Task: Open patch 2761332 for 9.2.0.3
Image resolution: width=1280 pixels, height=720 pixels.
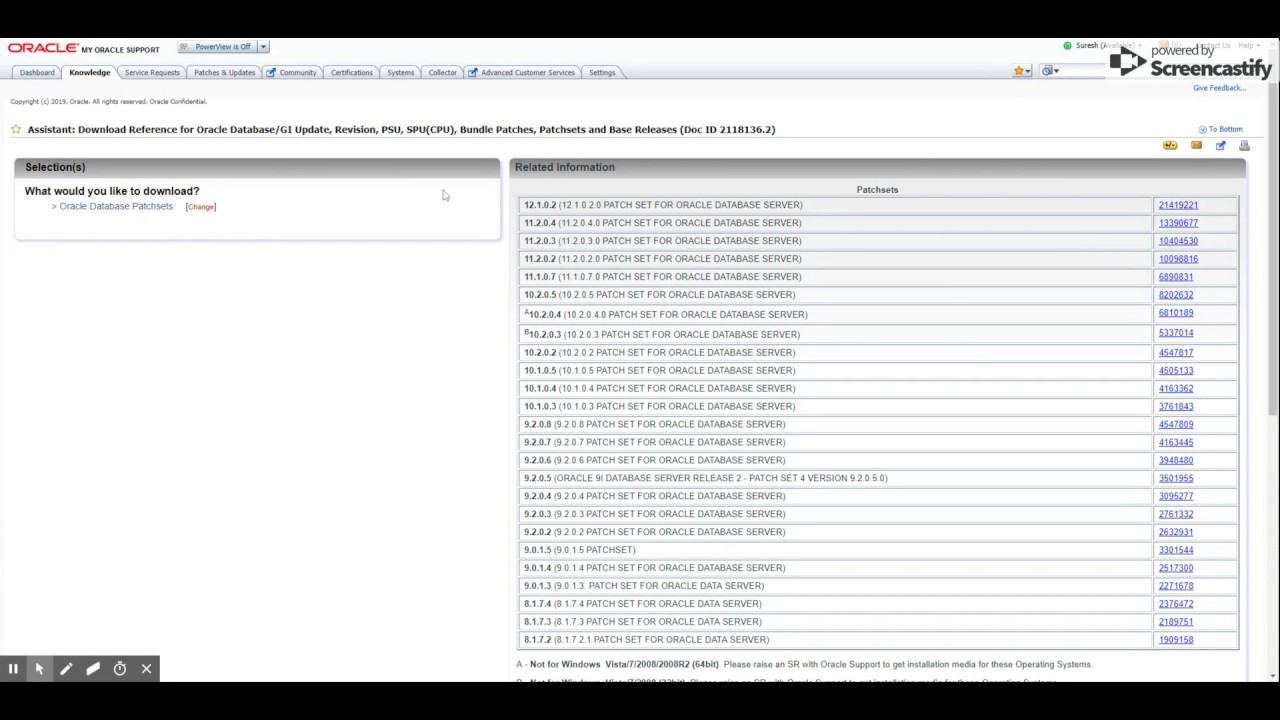Action: (x=1176, y=515)
